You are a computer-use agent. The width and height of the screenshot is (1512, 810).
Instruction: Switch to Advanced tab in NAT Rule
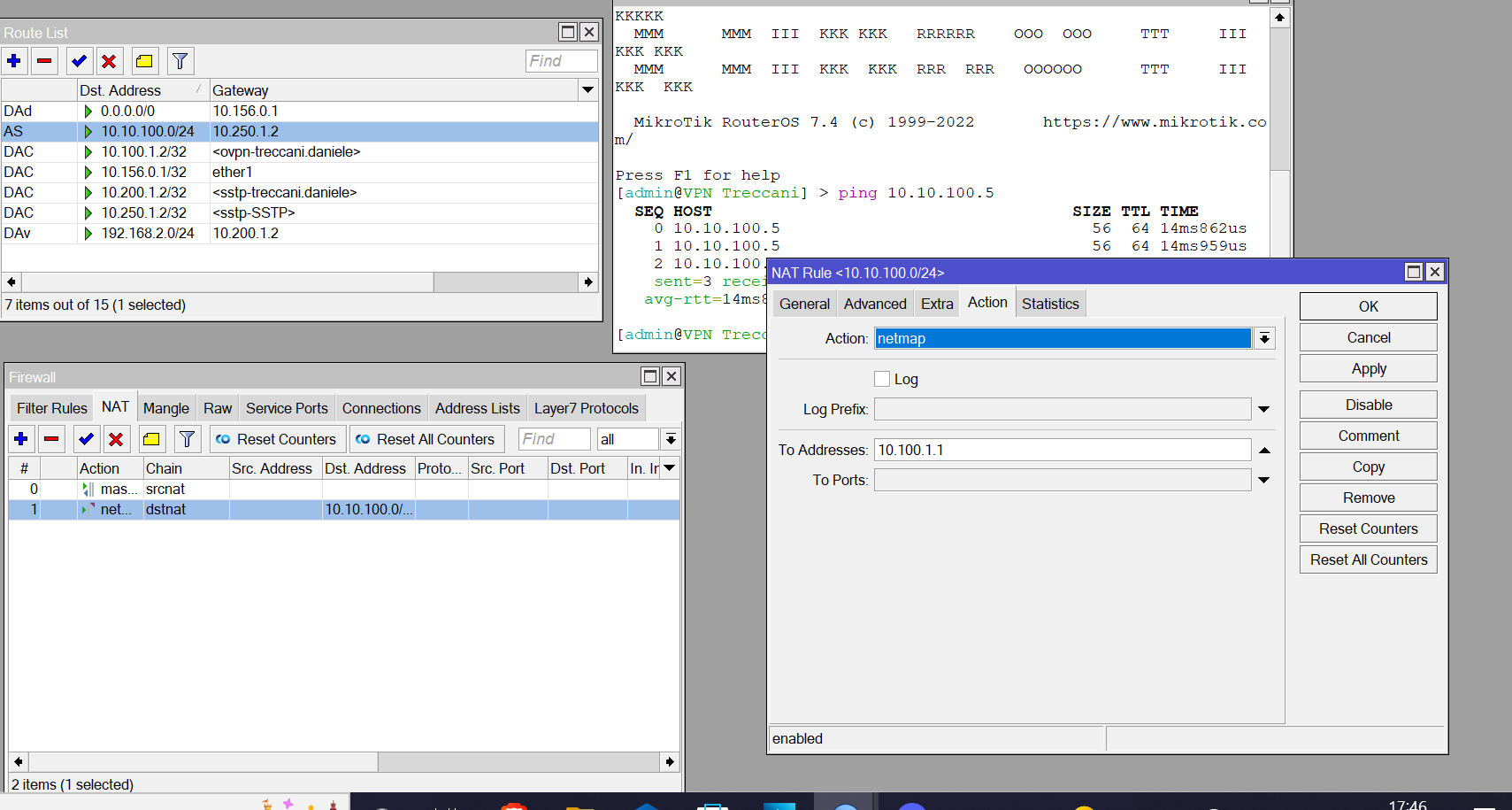tap(875, 304)
